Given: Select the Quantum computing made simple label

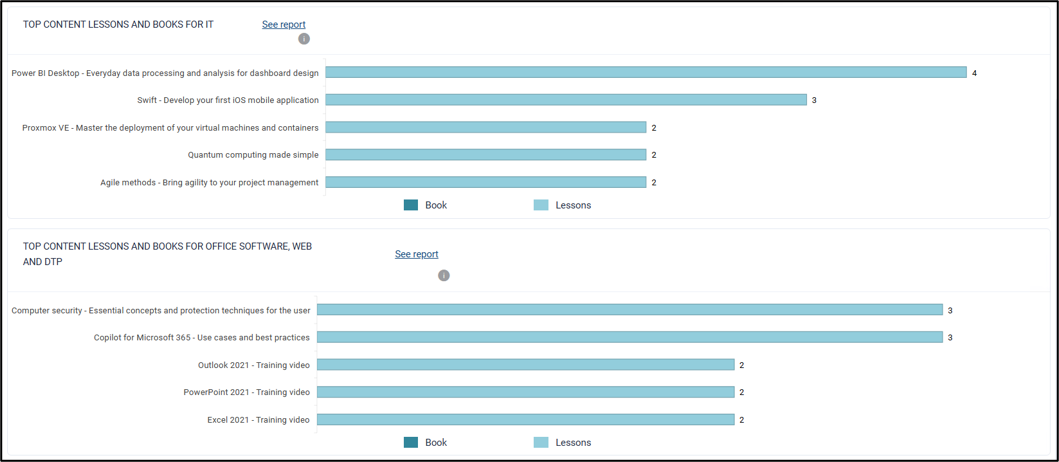Looking at the screenshot, I should [x=253, y=155].
